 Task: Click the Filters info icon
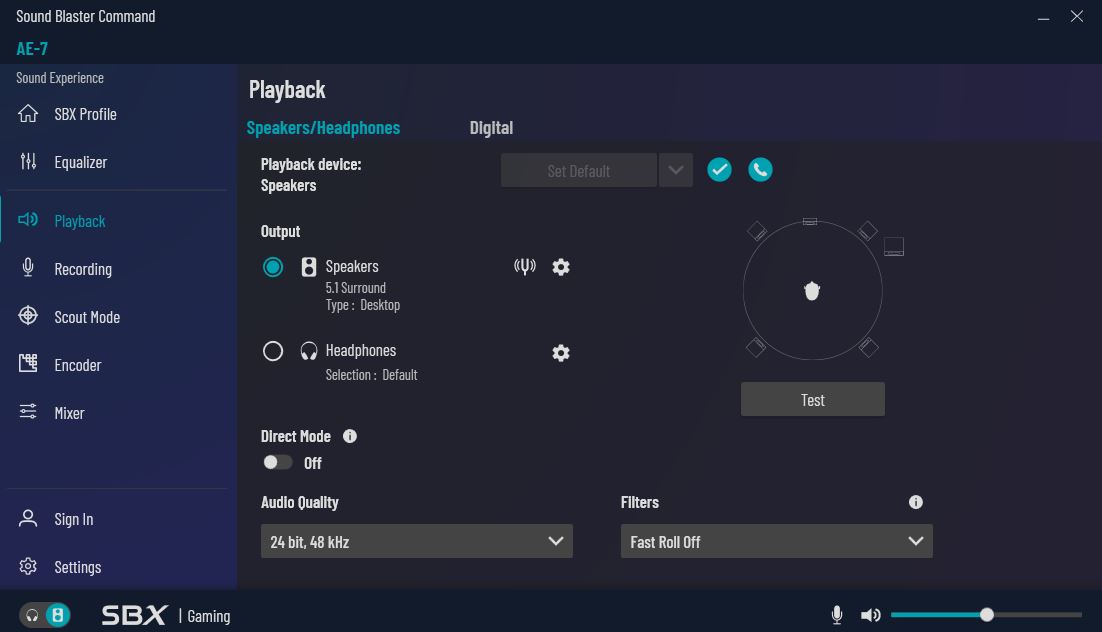pyautogui.click(x=916, y=502)
